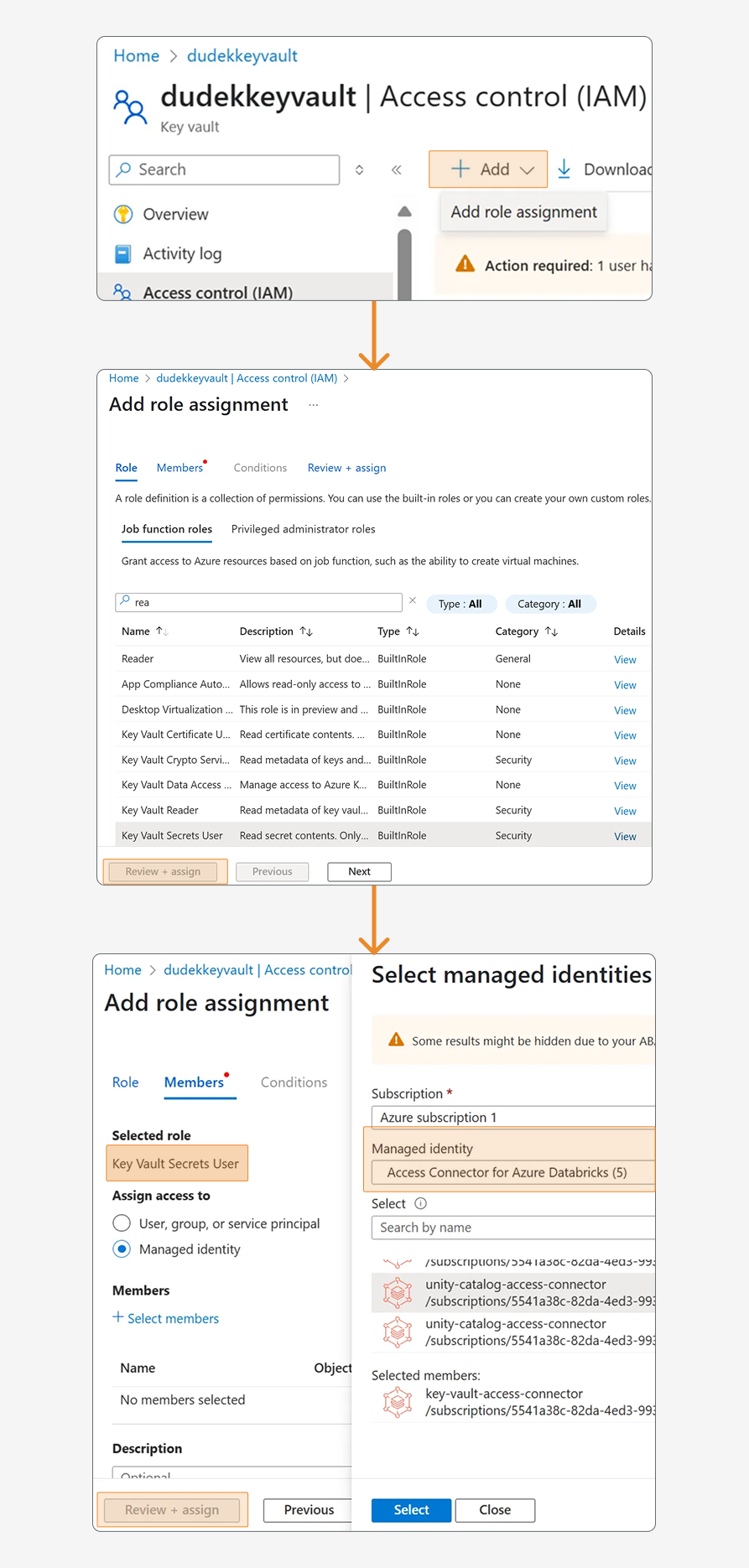Sort roles by Type column arrows
The height and width of the screenshot is (1568, 749).
pyautogui.click(x=413, y=631)
